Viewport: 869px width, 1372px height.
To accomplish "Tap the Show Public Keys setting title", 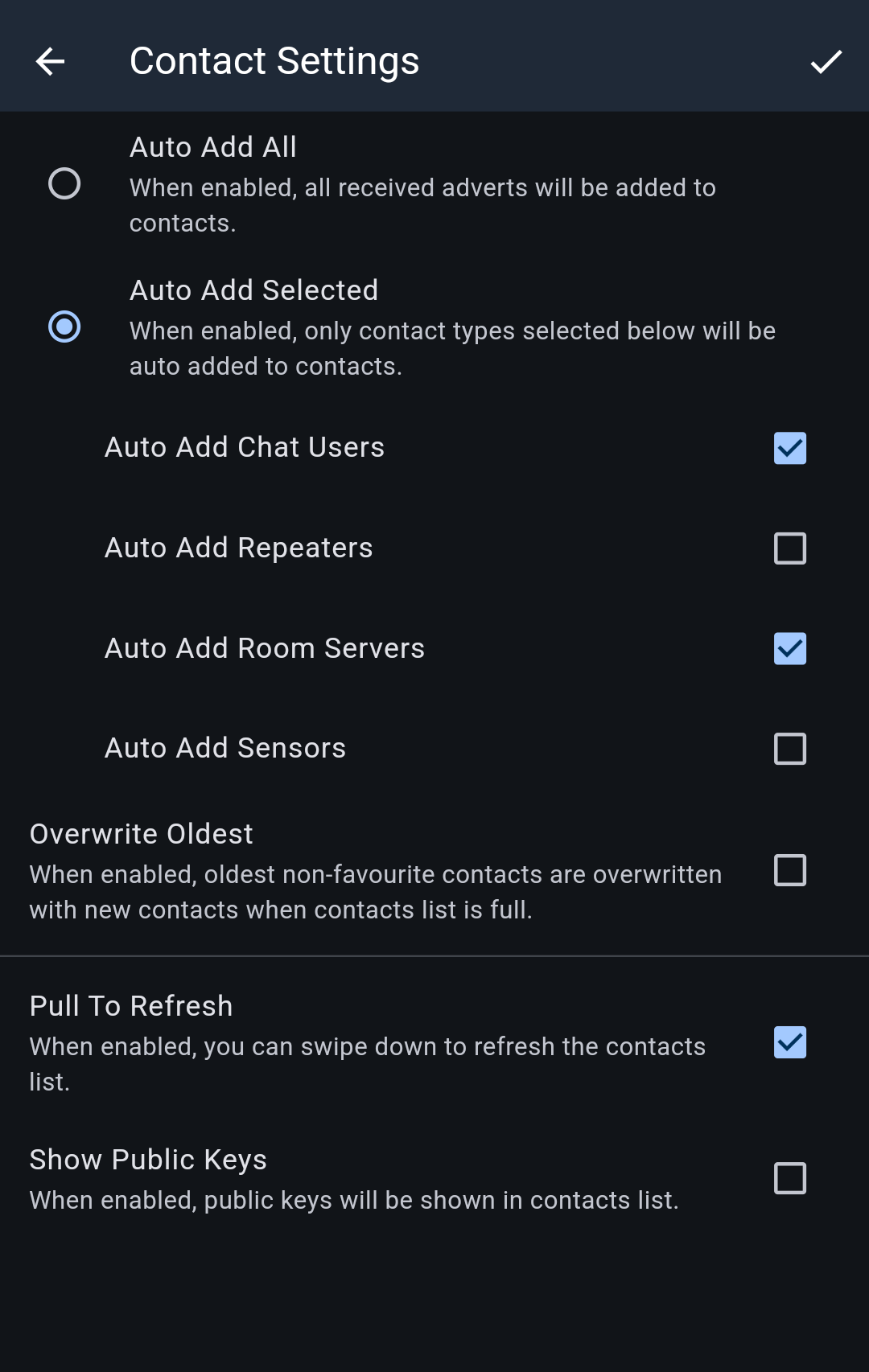I will (x=148, y=1160).
